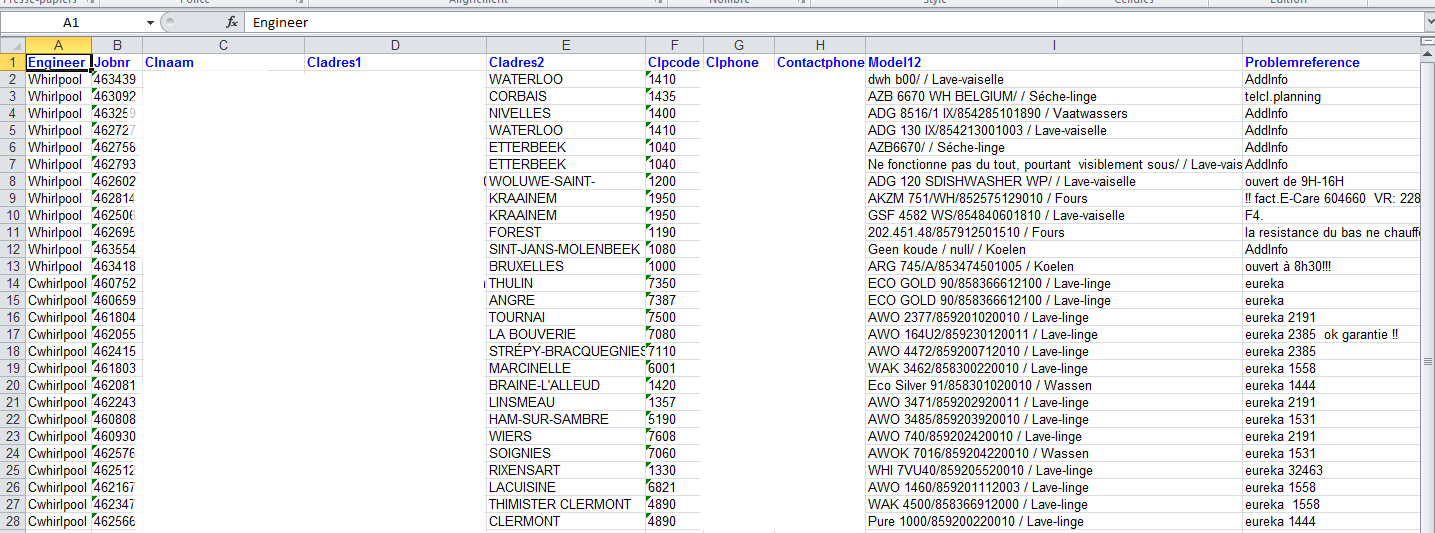Select the row 28 header
This screenshot has width=1435, height=533.
click(x=12, y=521)
